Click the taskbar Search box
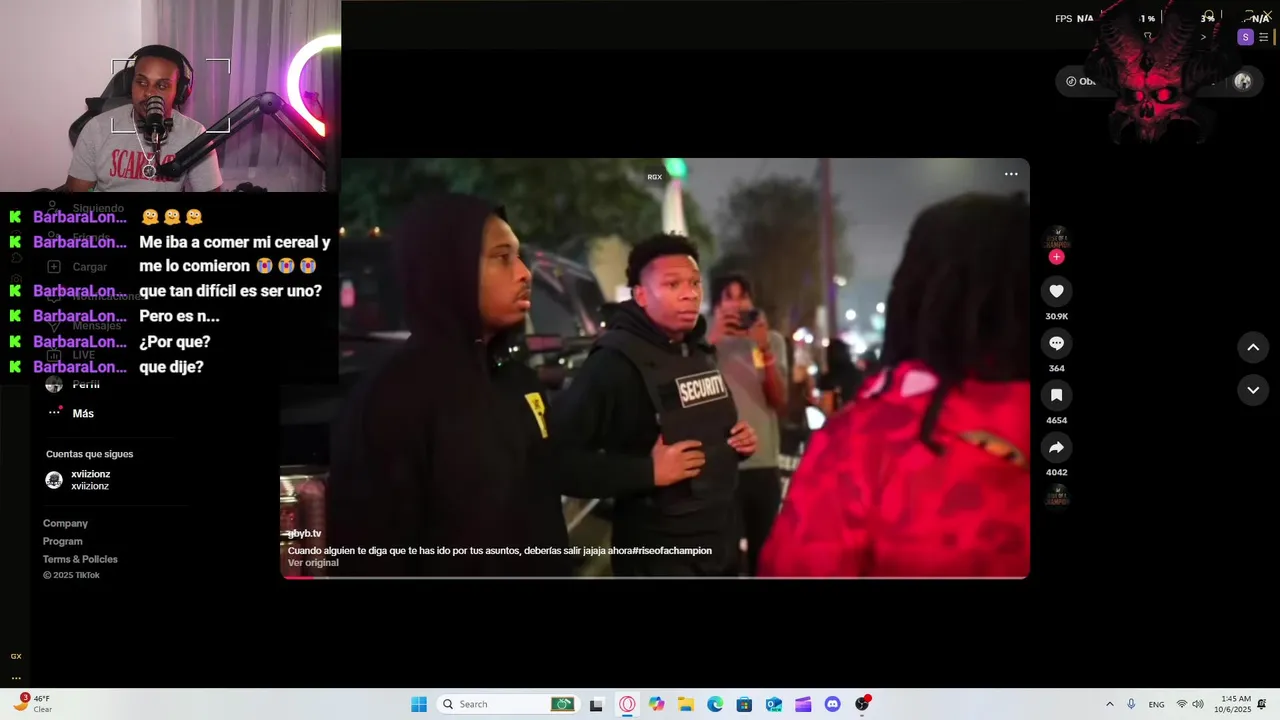Image resolution: width=1280 pixels, height=720 pixels. 508,704
